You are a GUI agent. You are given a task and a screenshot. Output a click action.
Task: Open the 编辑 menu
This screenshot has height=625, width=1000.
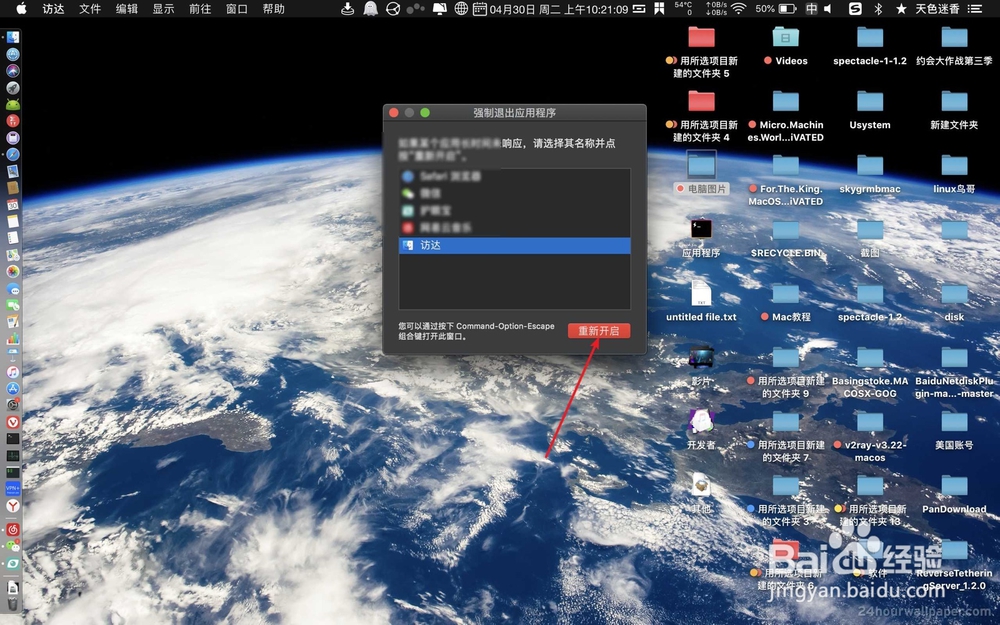click(127, 9)
